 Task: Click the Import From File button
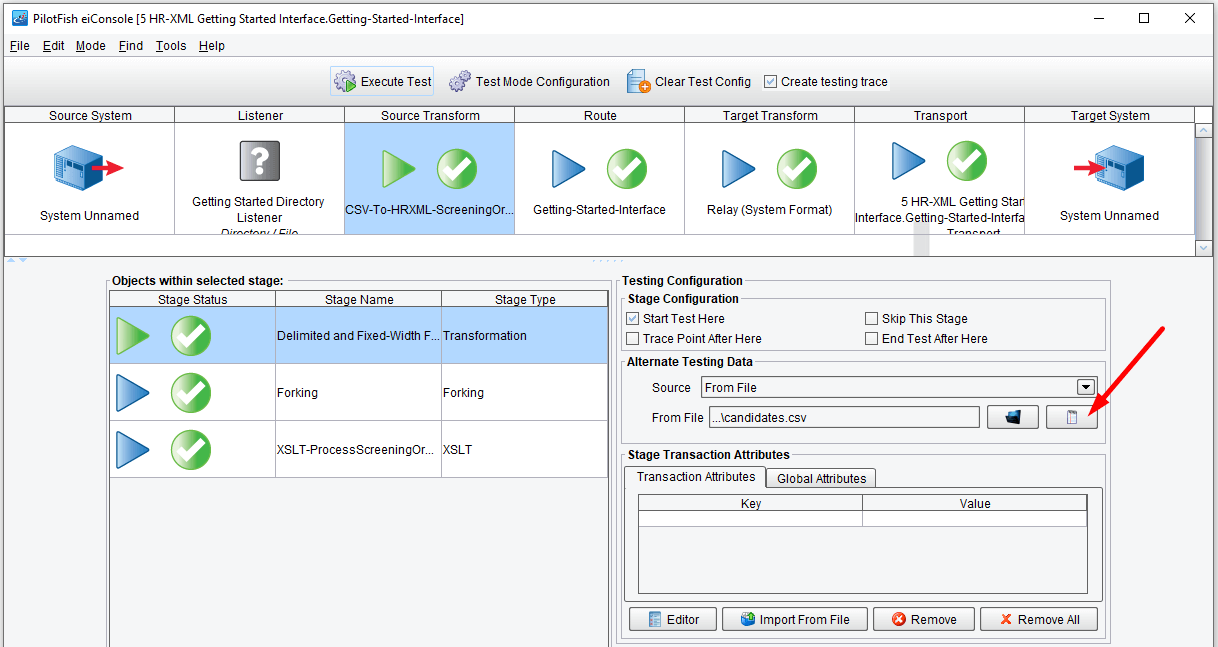pyautogui.click(x=795, y=620)
